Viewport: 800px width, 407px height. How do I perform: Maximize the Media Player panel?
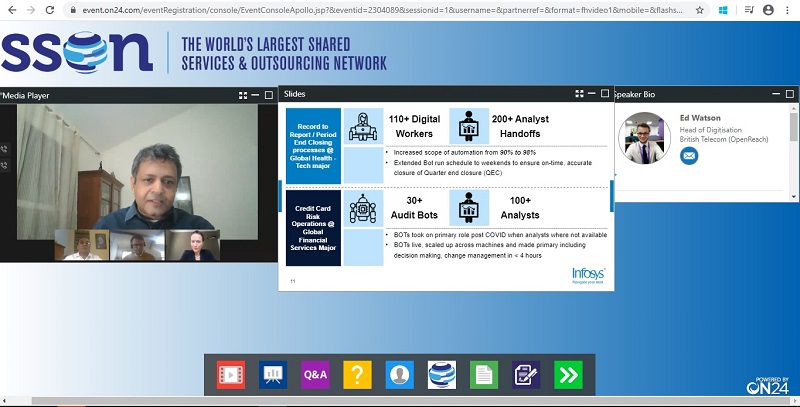[x=269, y=95]
